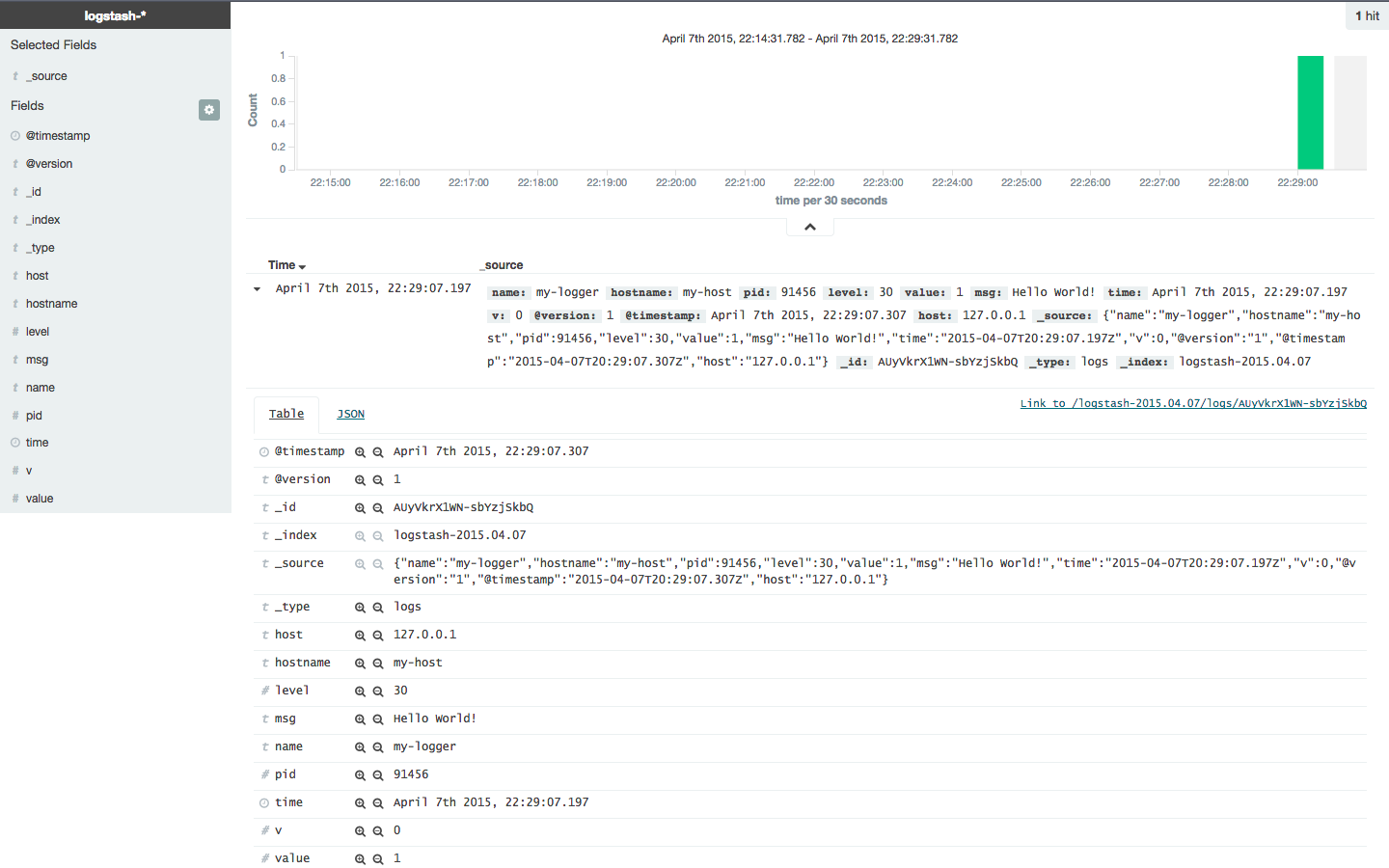Click the 1 hit counter

(x=1367, y=15)
